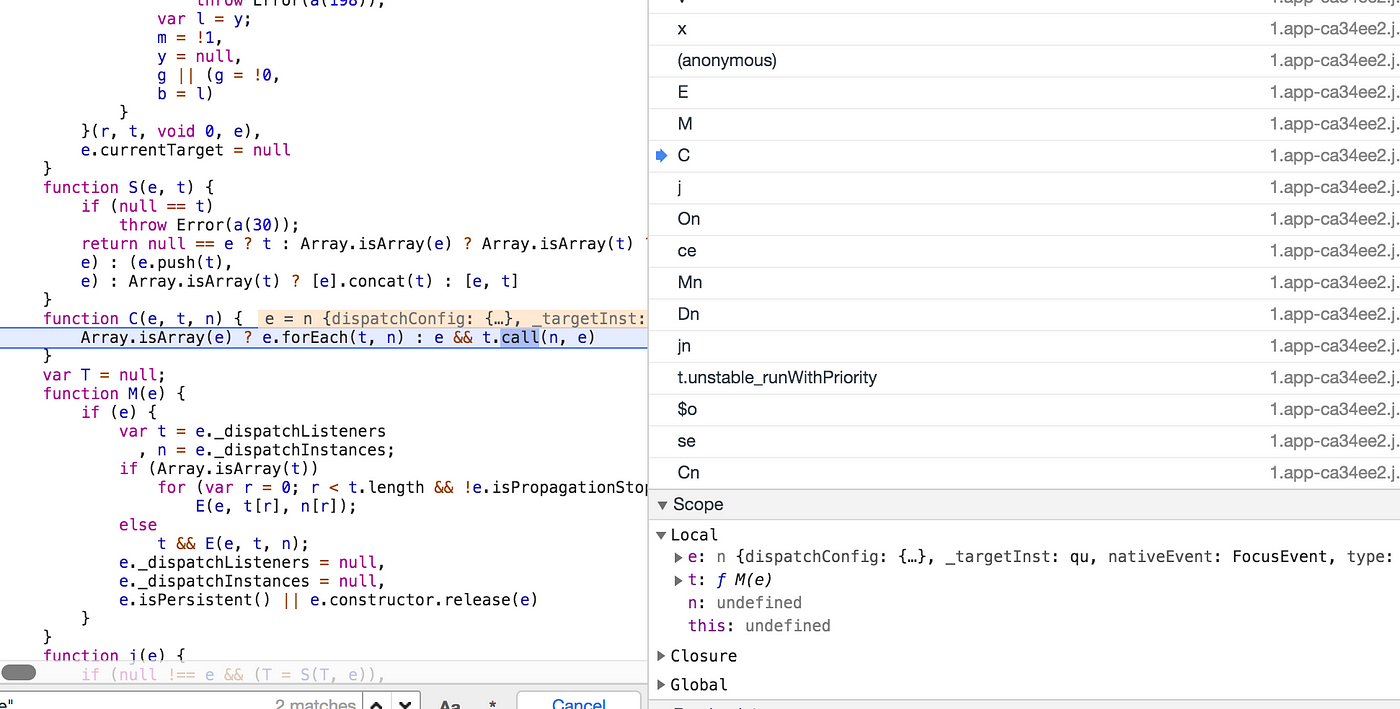Click code line 'function S(e, t) {'
This screenshot has width=1400, height=709.
(129, 187)
